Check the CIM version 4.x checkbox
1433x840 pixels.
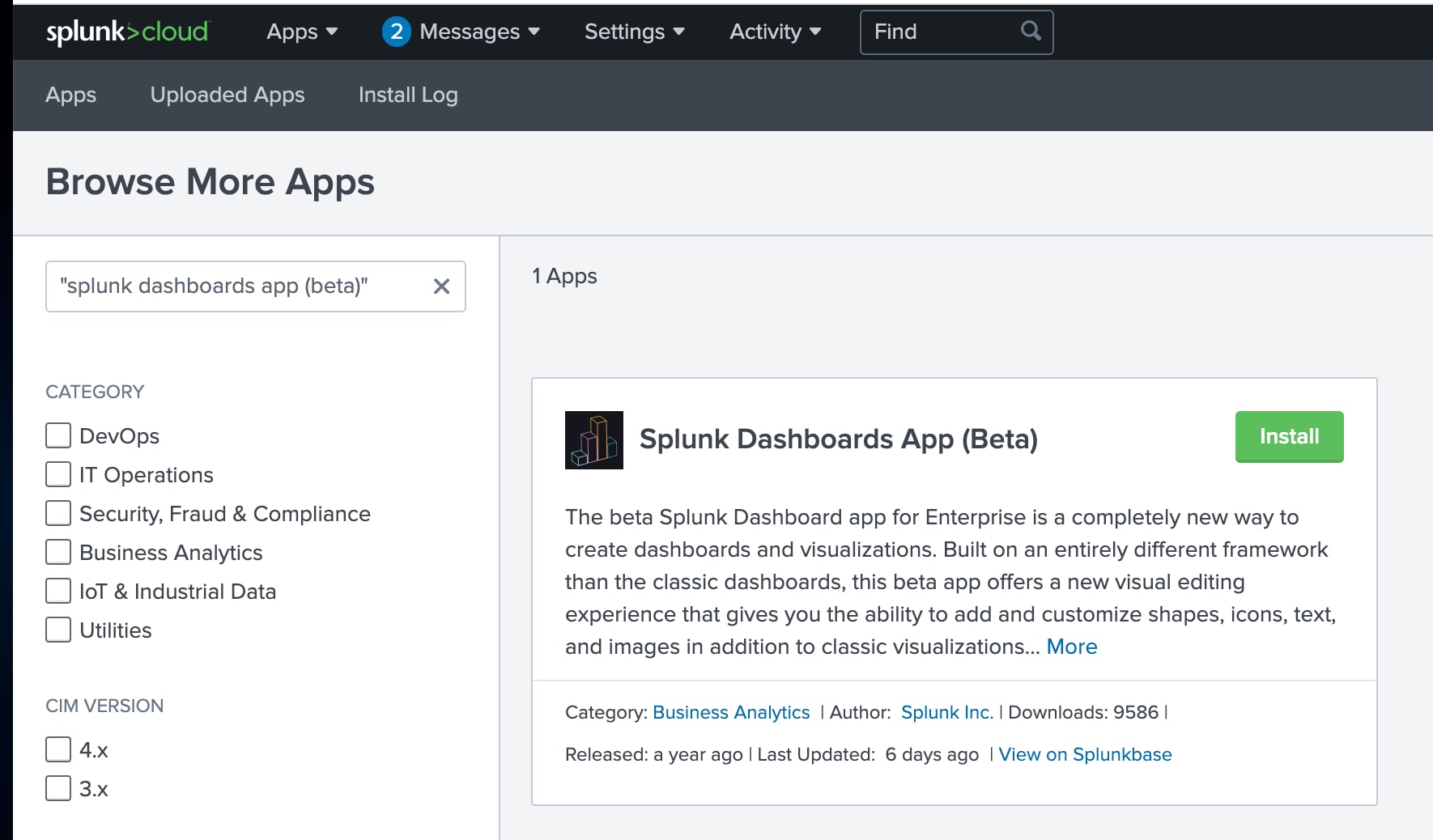coord(58,749)
